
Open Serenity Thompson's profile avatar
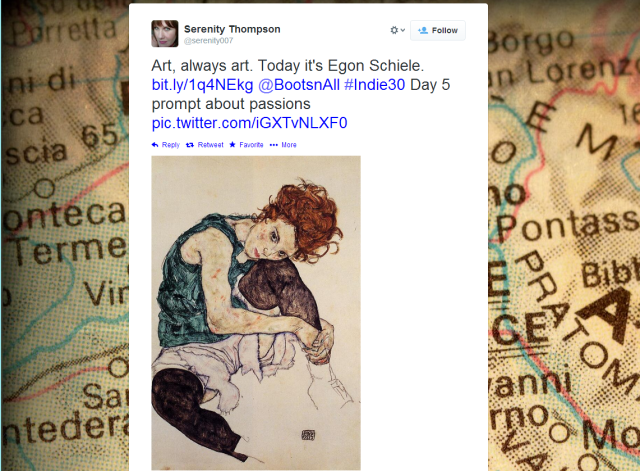165,33
